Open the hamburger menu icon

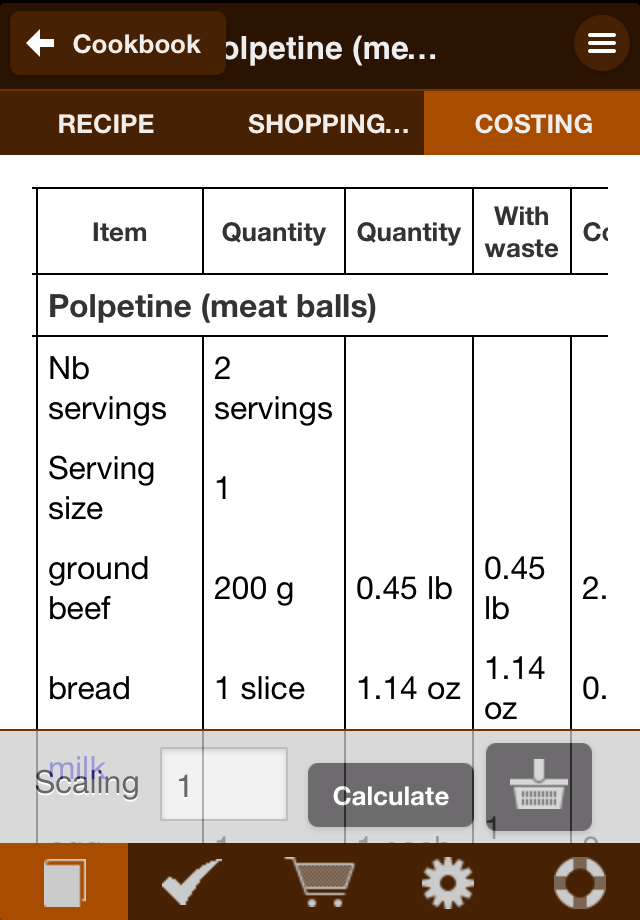coord(602,43)
